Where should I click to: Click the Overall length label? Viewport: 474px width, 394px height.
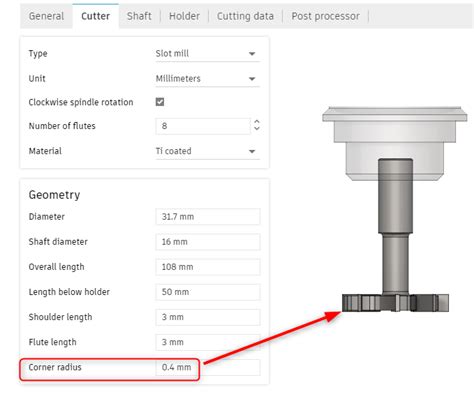(56, 267)
